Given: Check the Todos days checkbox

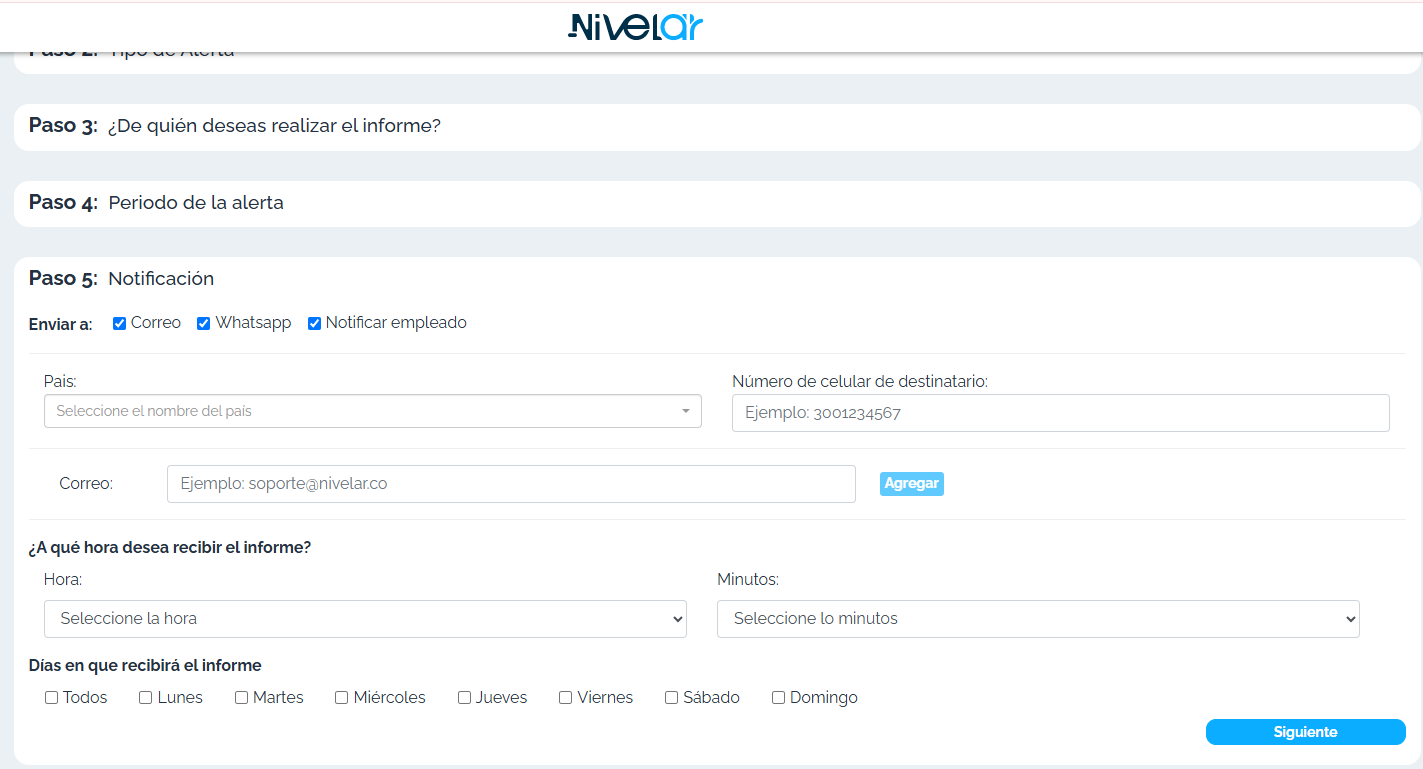Looking at the screenshot, I should point(52,698).
